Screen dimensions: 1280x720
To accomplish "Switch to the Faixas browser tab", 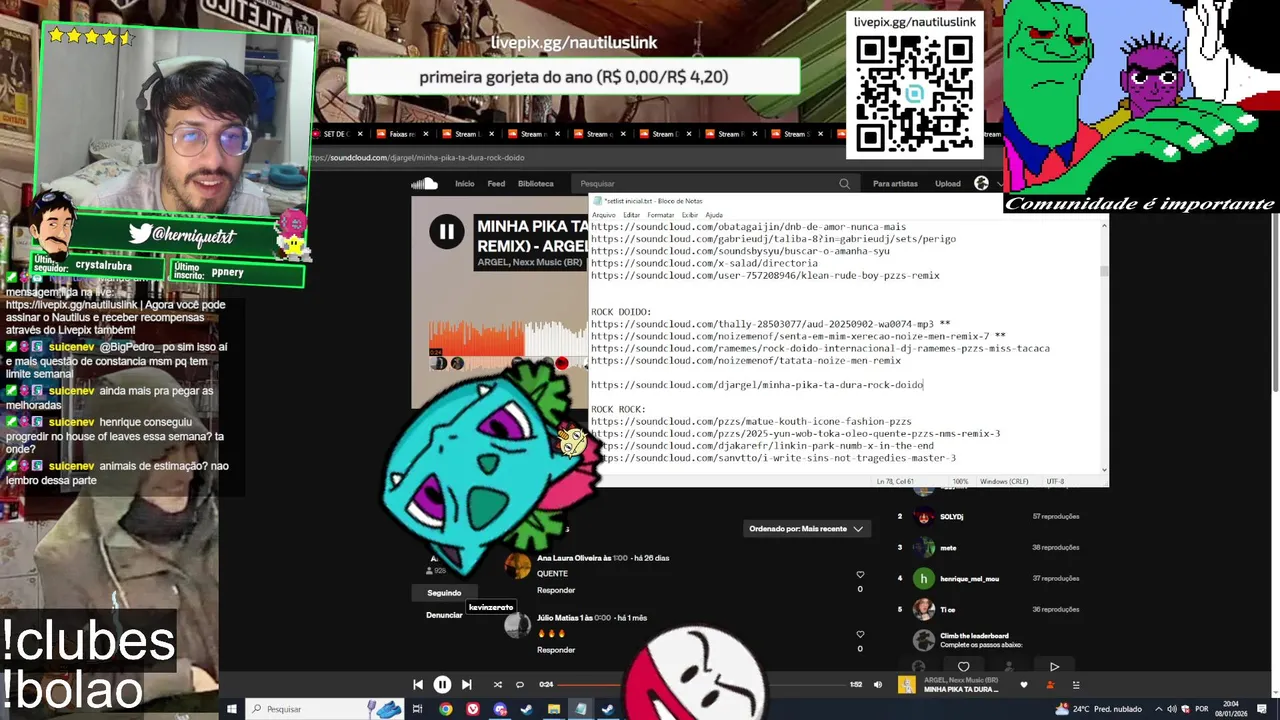I will [401, 134].
